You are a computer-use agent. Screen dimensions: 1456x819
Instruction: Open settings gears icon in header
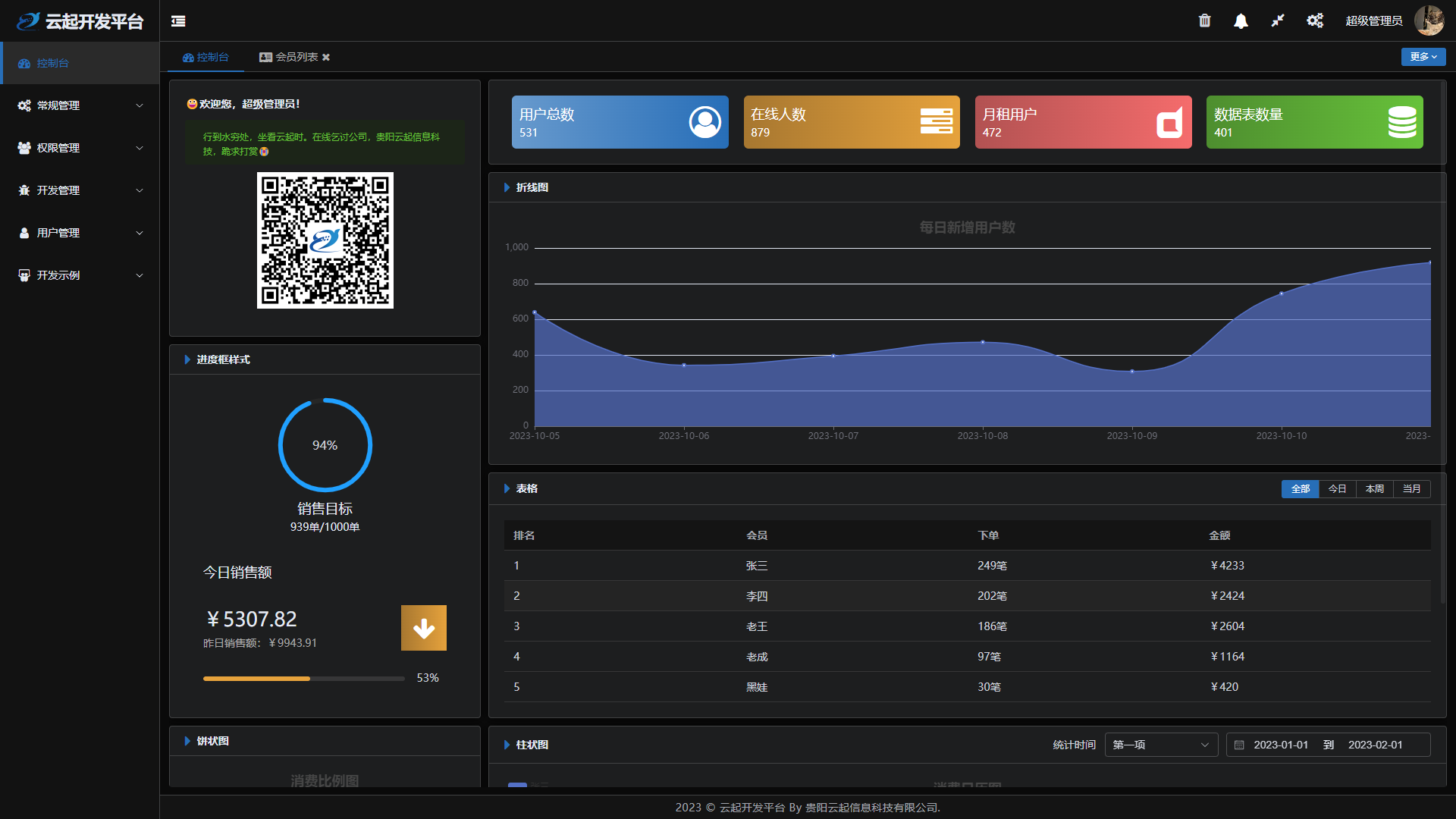tap(1315, 20)
